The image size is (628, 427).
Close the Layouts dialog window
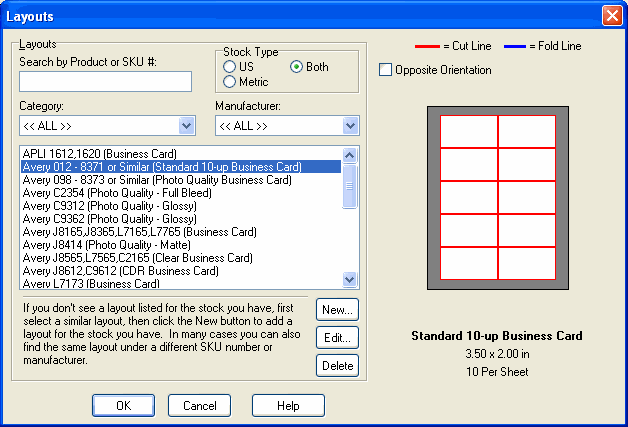(612, 16)
